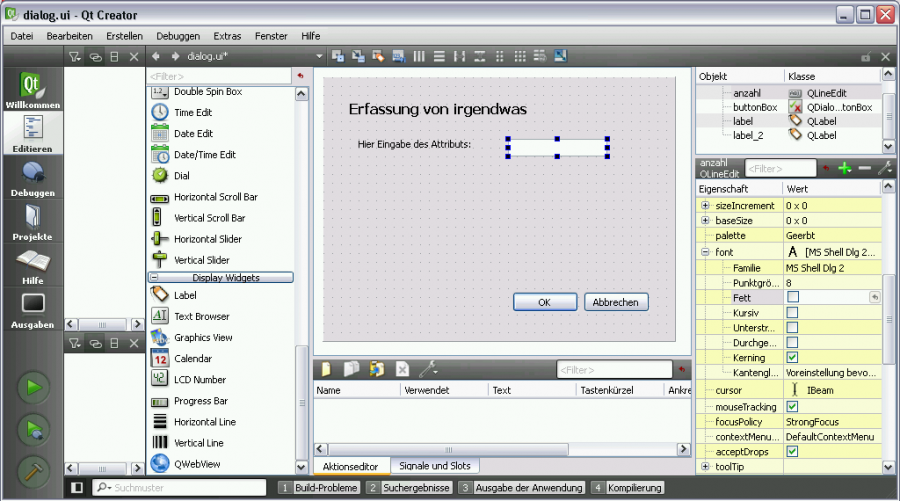Collapse the Display Widgets category
This screenshot has height=501, width=900.
[155, 277]
